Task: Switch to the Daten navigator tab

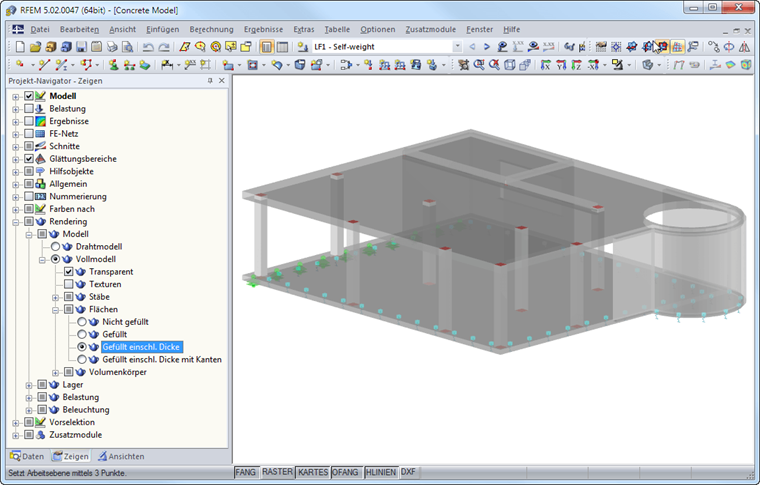Action: click(28, 456)
